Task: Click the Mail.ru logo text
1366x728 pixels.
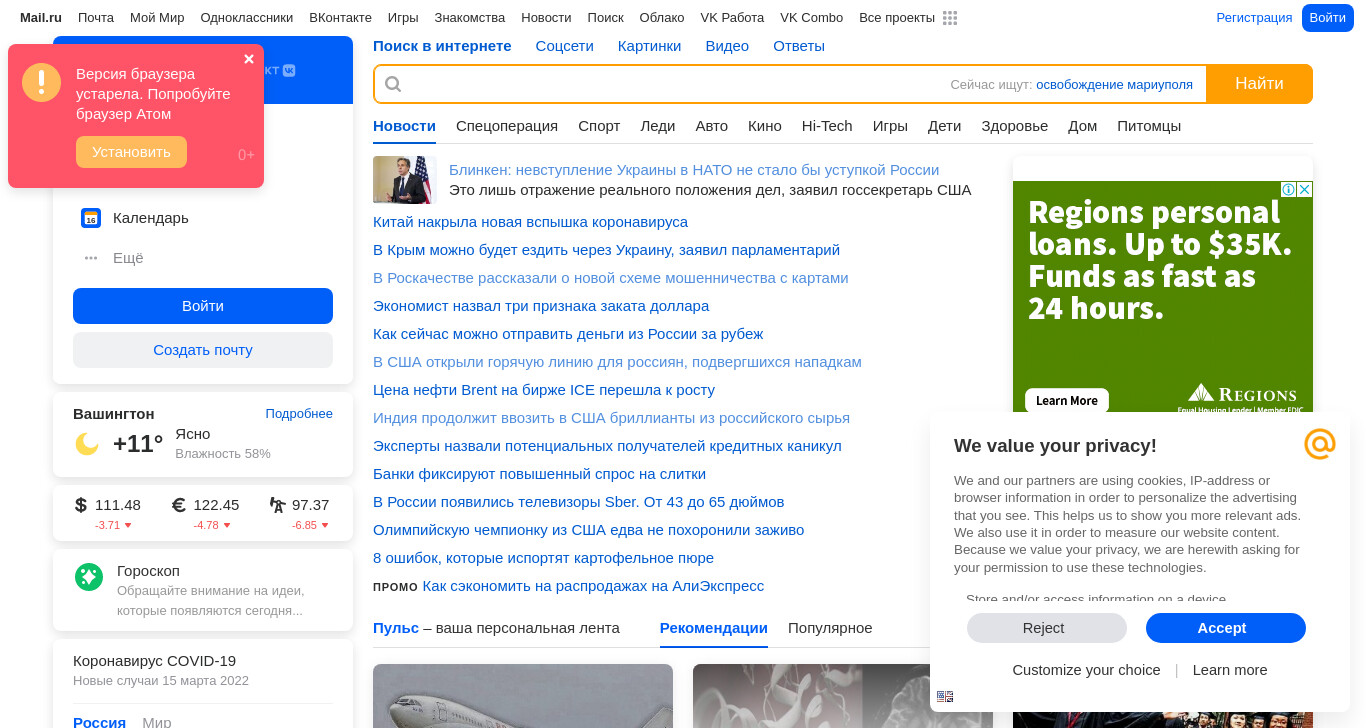Action: click(x=41, y=18)
